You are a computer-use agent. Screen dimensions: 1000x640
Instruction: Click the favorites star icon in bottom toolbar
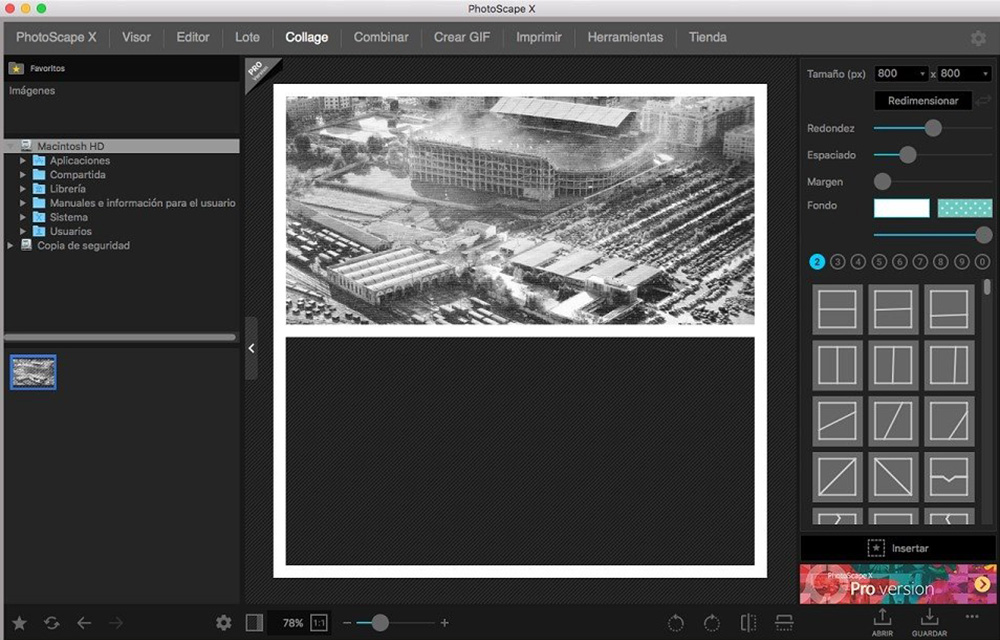[x=19, y=622]
